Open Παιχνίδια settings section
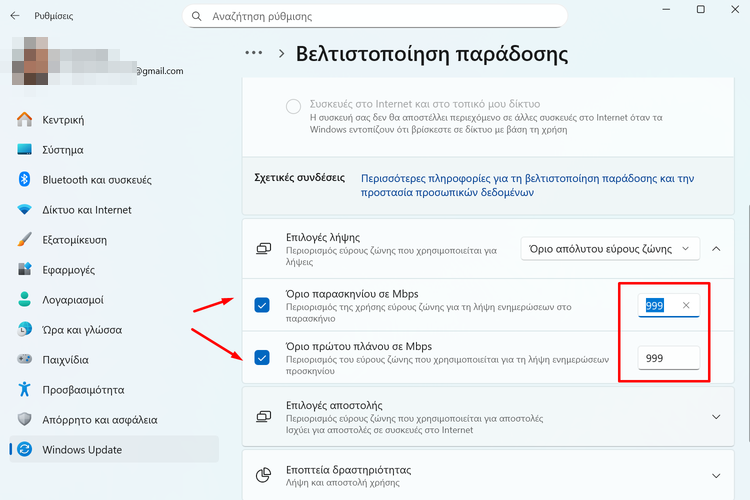This screenshot has width=750, height=500. click(x=65, y=359)
